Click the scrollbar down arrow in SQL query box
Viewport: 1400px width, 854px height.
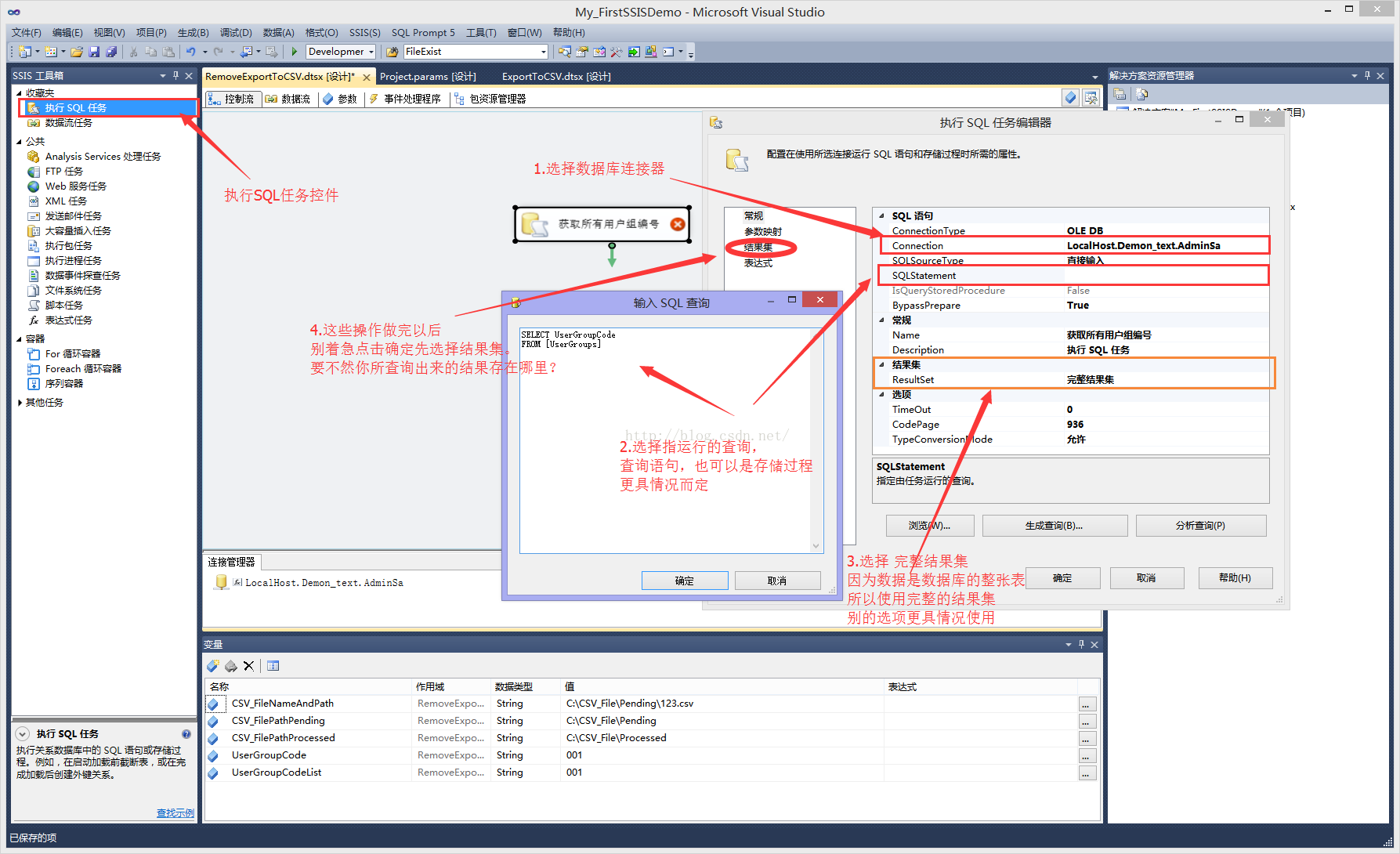tap(816, 546)
